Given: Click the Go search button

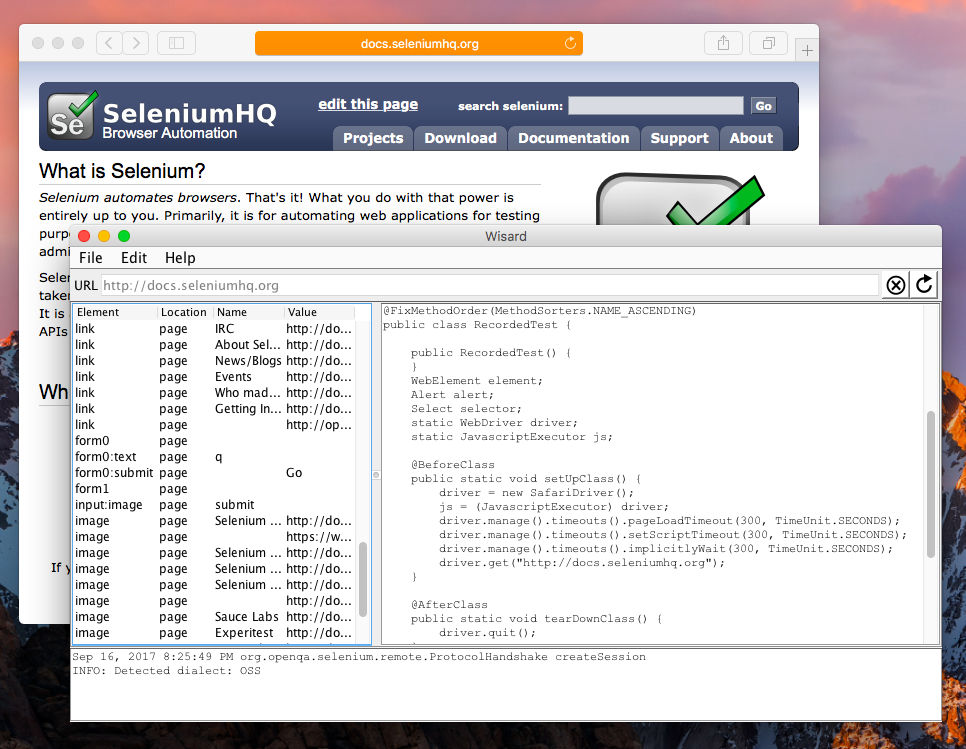Looking at the screenshot, I should 763,106.
